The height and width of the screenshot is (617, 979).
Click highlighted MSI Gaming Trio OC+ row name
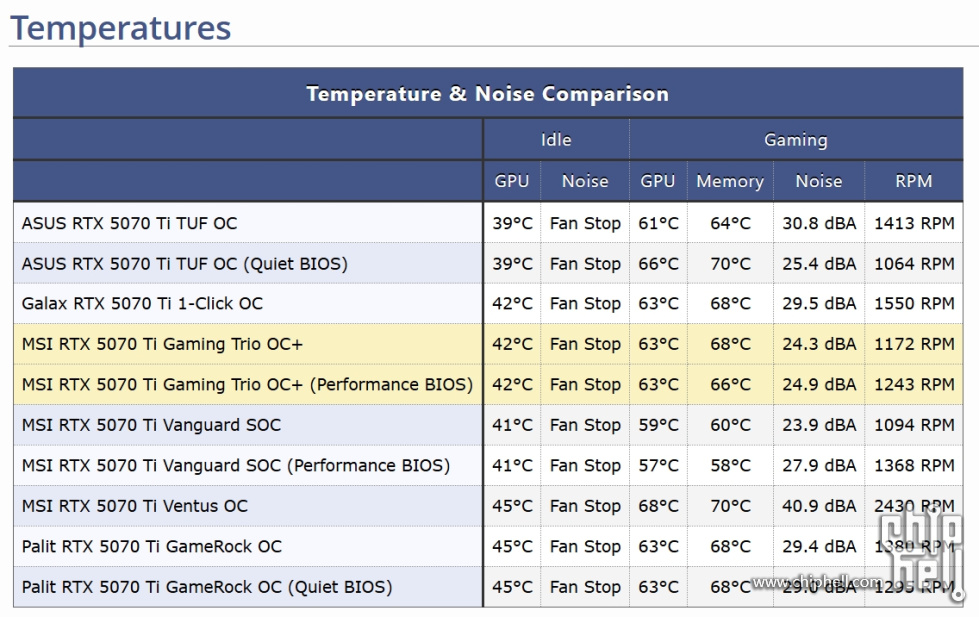pyautogui.click(x=162, y=344)
